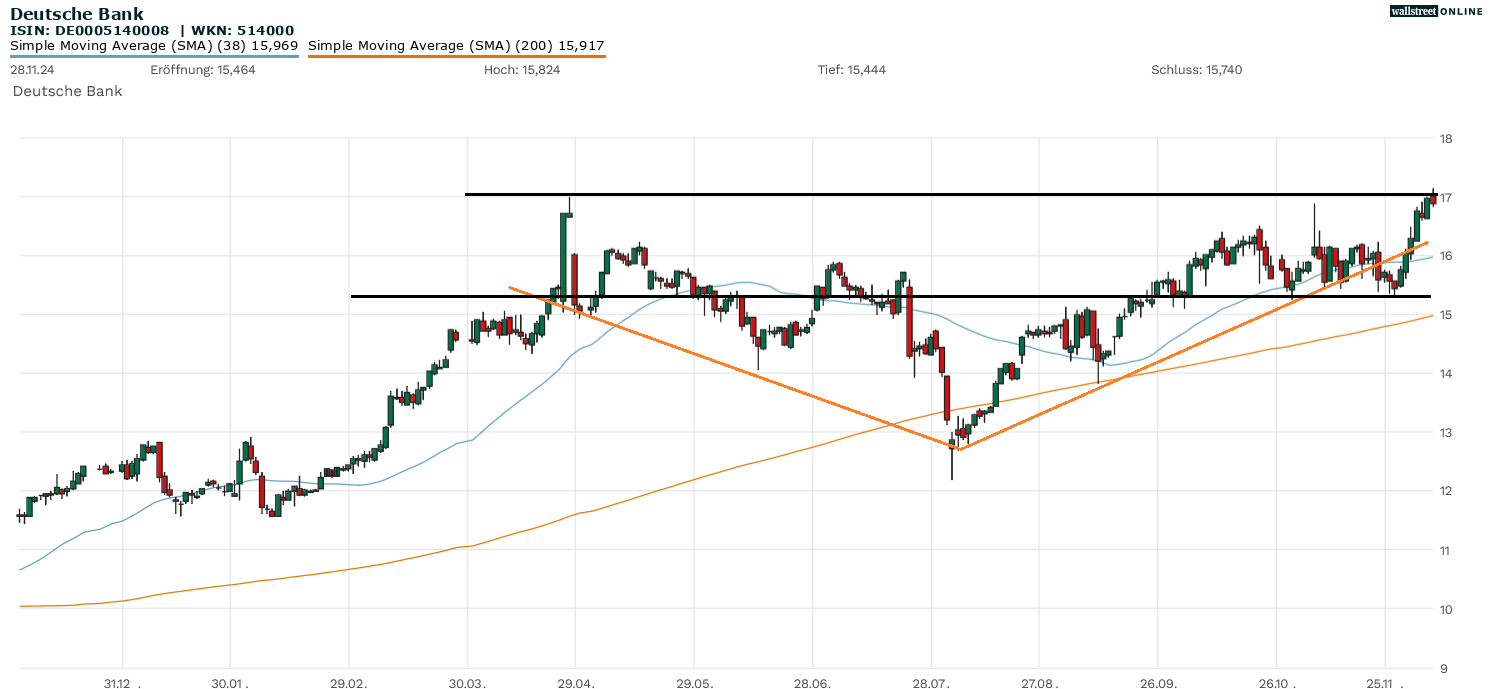Click the orange swatch line under SMA (200)

tap(456, 57)
